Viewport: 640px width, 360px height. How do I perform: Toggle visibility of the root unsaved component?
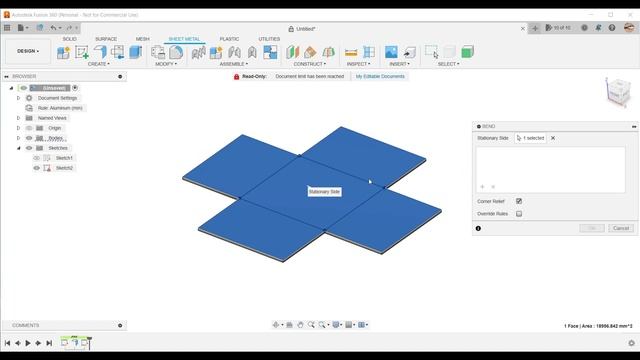24,88
